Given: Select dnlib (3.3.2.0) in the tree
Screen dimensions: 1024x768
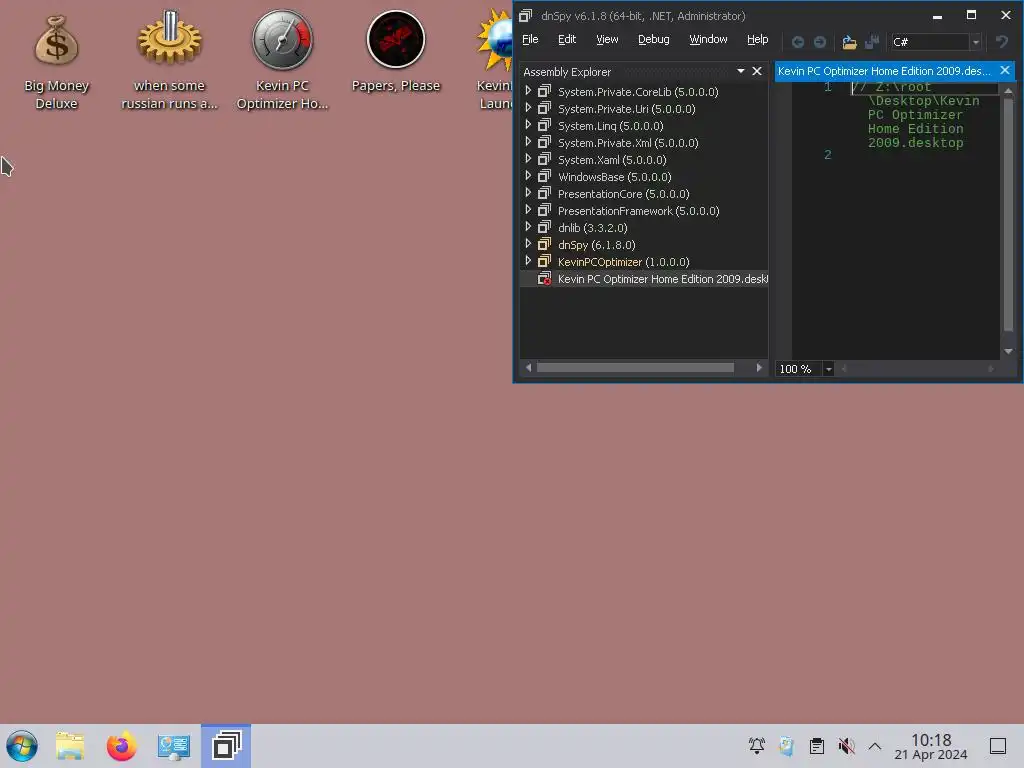Looking at the screenshot, I should [x=592, y=228].
